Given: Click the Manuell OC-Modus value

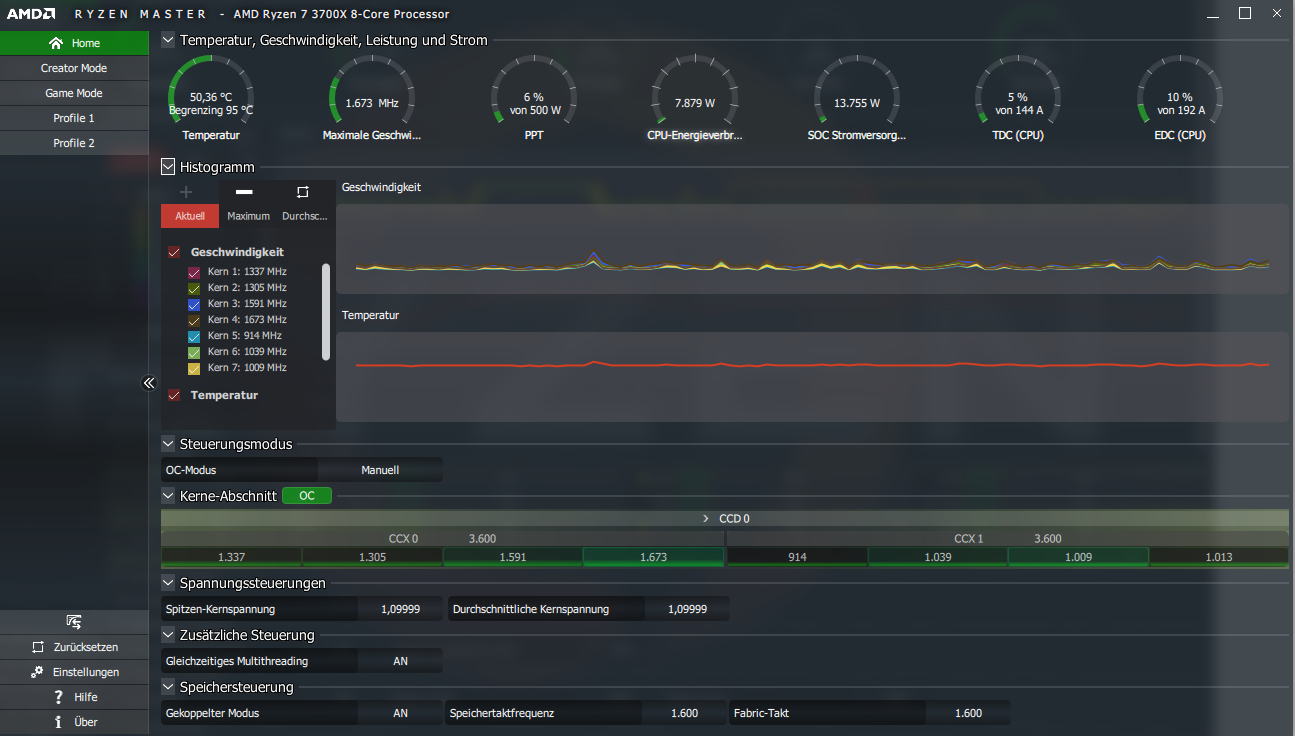Looking at the screenshot, I should pyautogui.click(x=380, y=470).
